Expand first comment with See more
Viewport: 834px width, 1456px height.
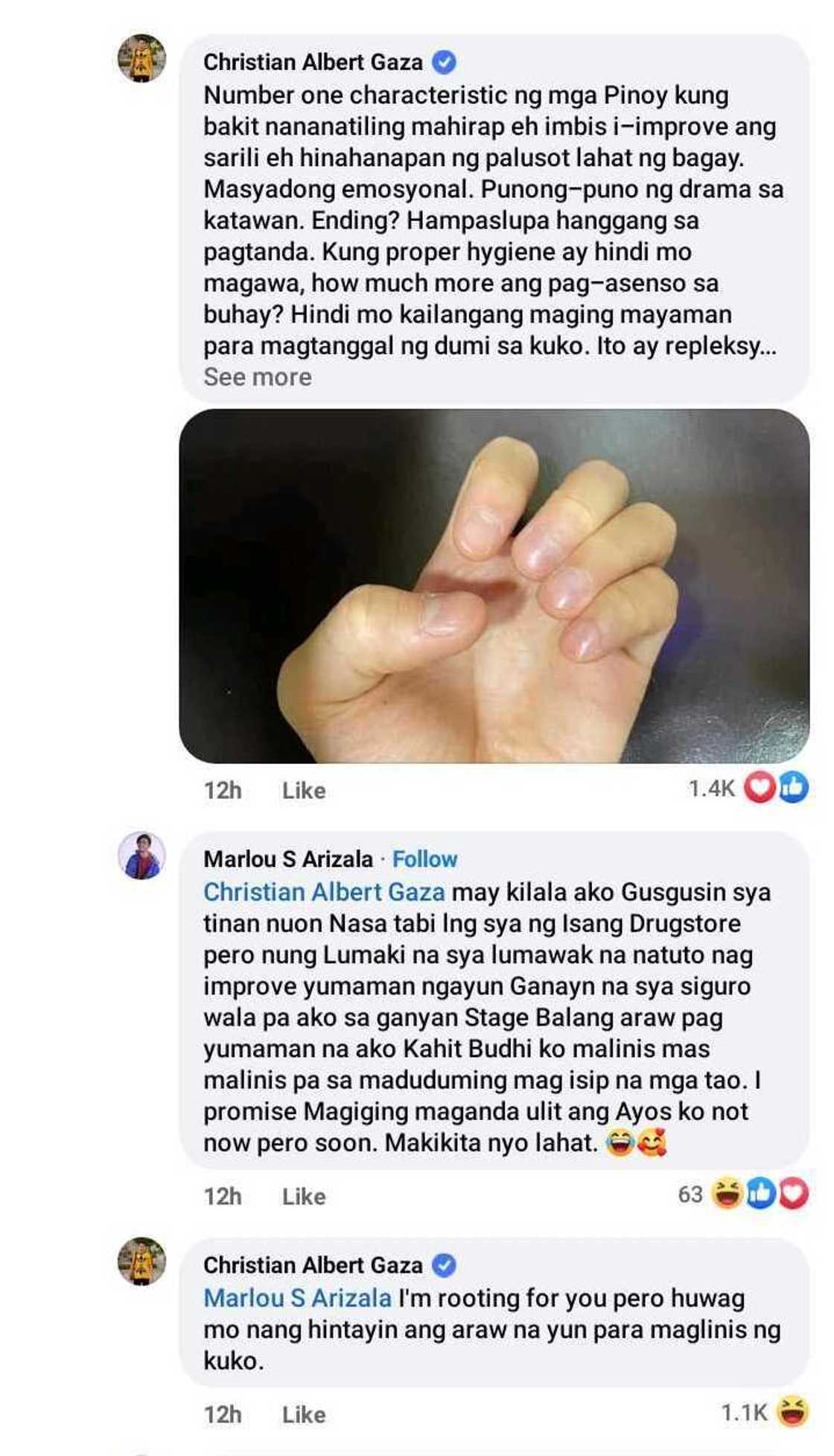[x=258, y=377]
